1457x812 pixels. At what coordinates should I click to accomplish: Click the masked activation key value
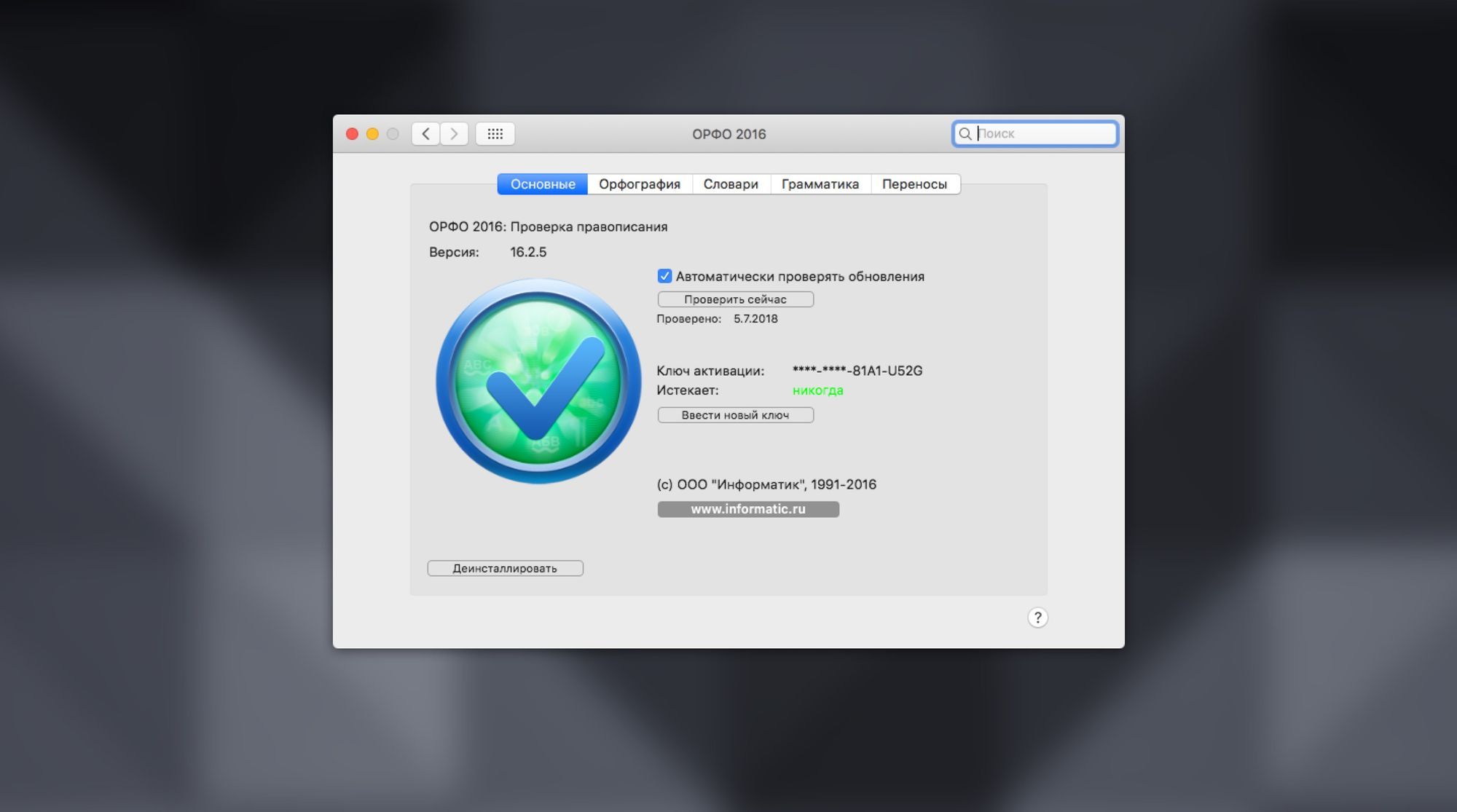pos(856,370)
